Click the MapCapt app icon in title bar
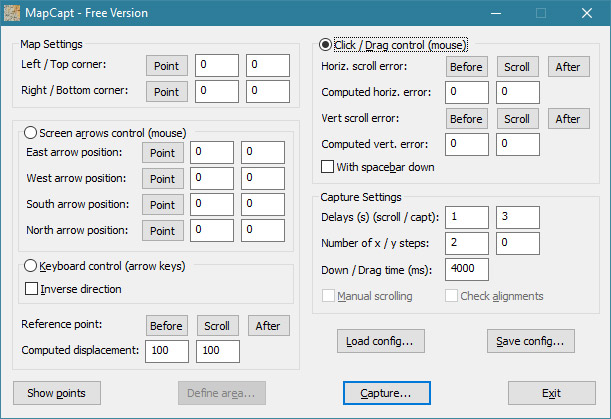Image resolution: width=611 pixels, height=419 pixels. [13, 13]
